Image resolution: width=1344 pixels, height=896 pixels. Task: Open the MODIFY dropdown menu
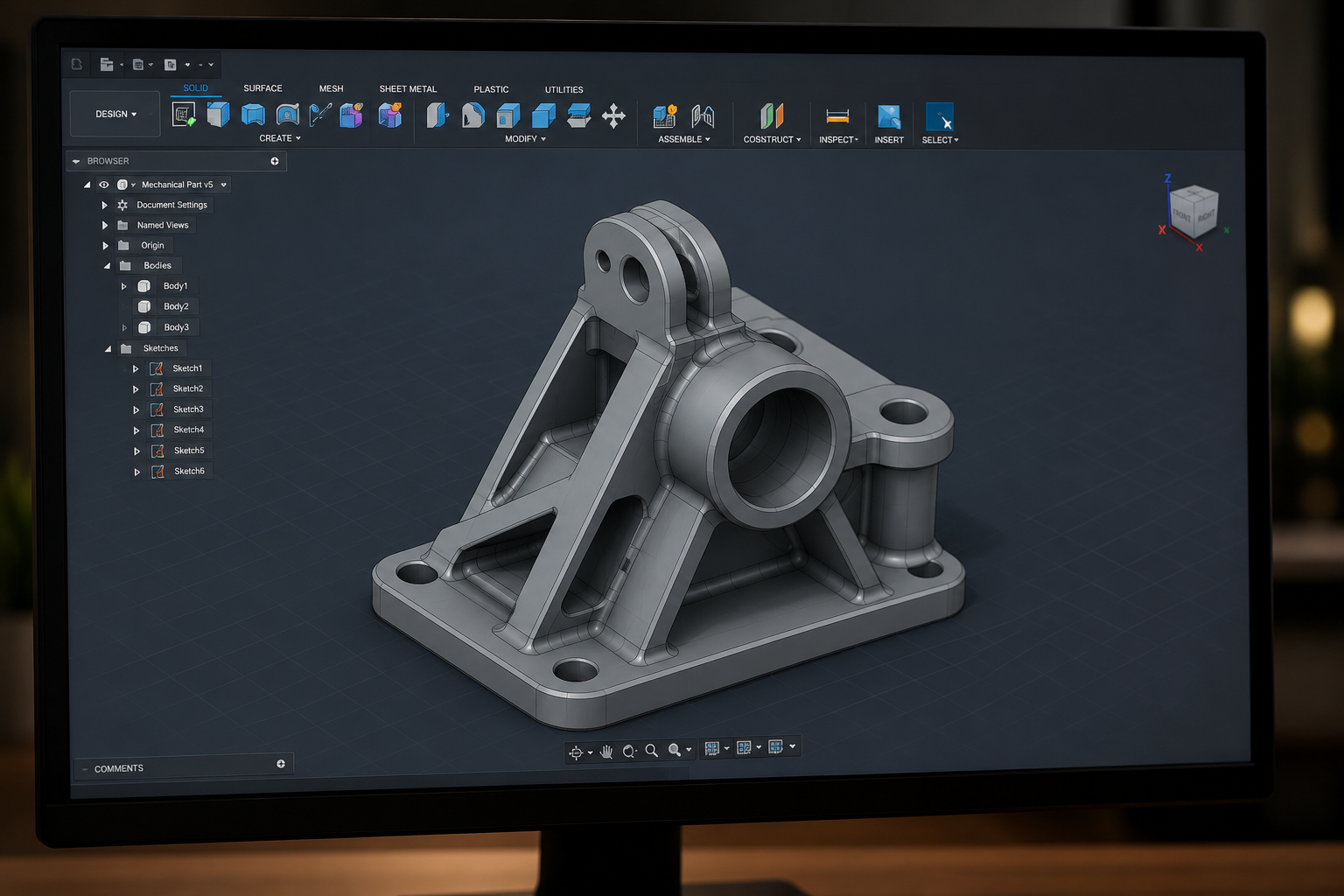tap(525, 139)
